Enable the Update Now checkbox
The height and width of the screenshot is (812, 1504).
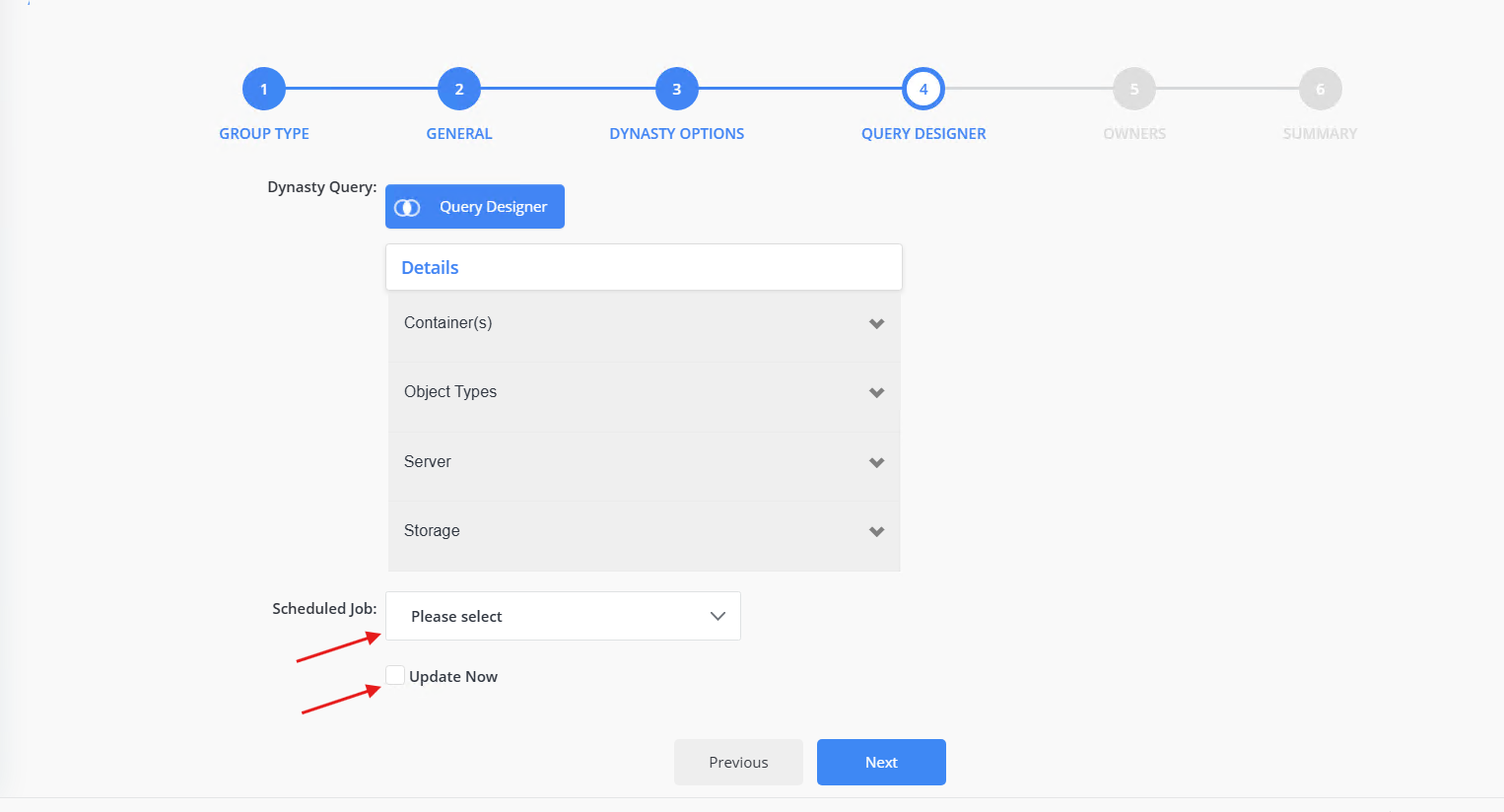coord(394,675)
